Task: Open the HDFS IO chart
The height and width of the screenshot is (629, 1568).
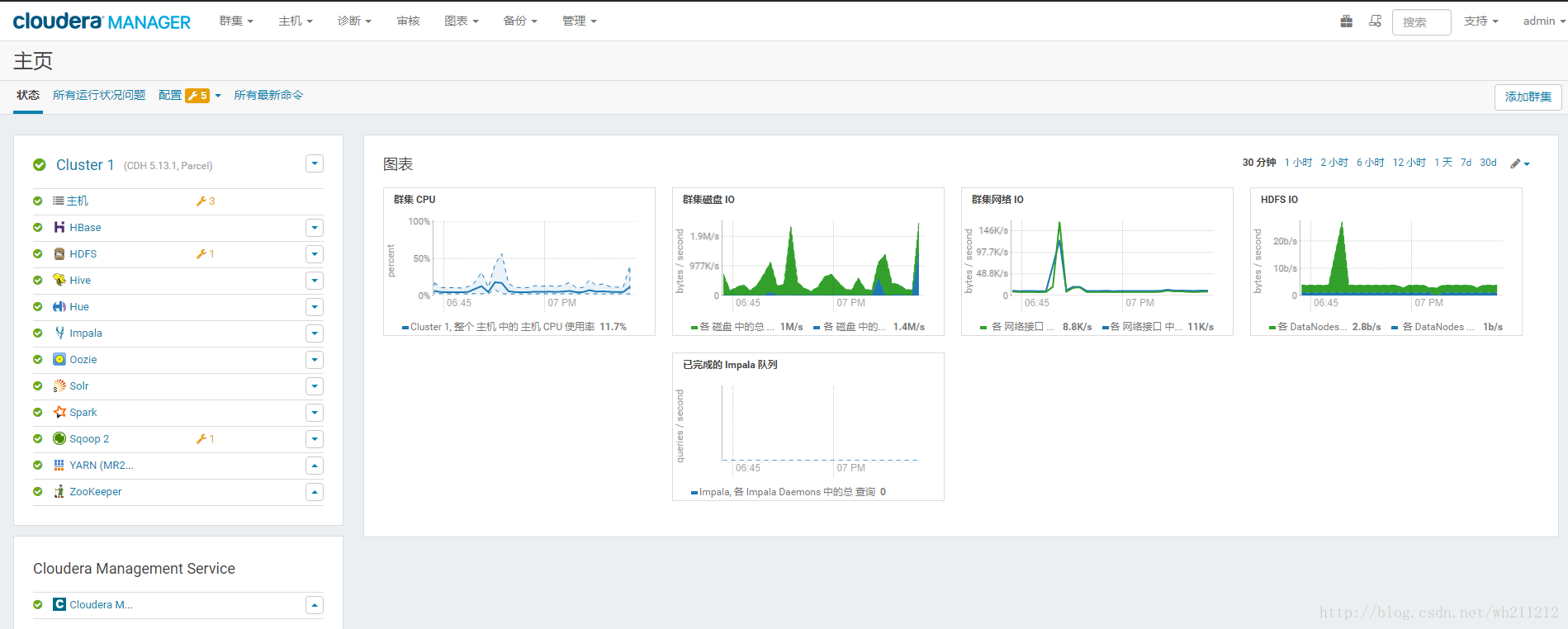Action: (1386, 262)
